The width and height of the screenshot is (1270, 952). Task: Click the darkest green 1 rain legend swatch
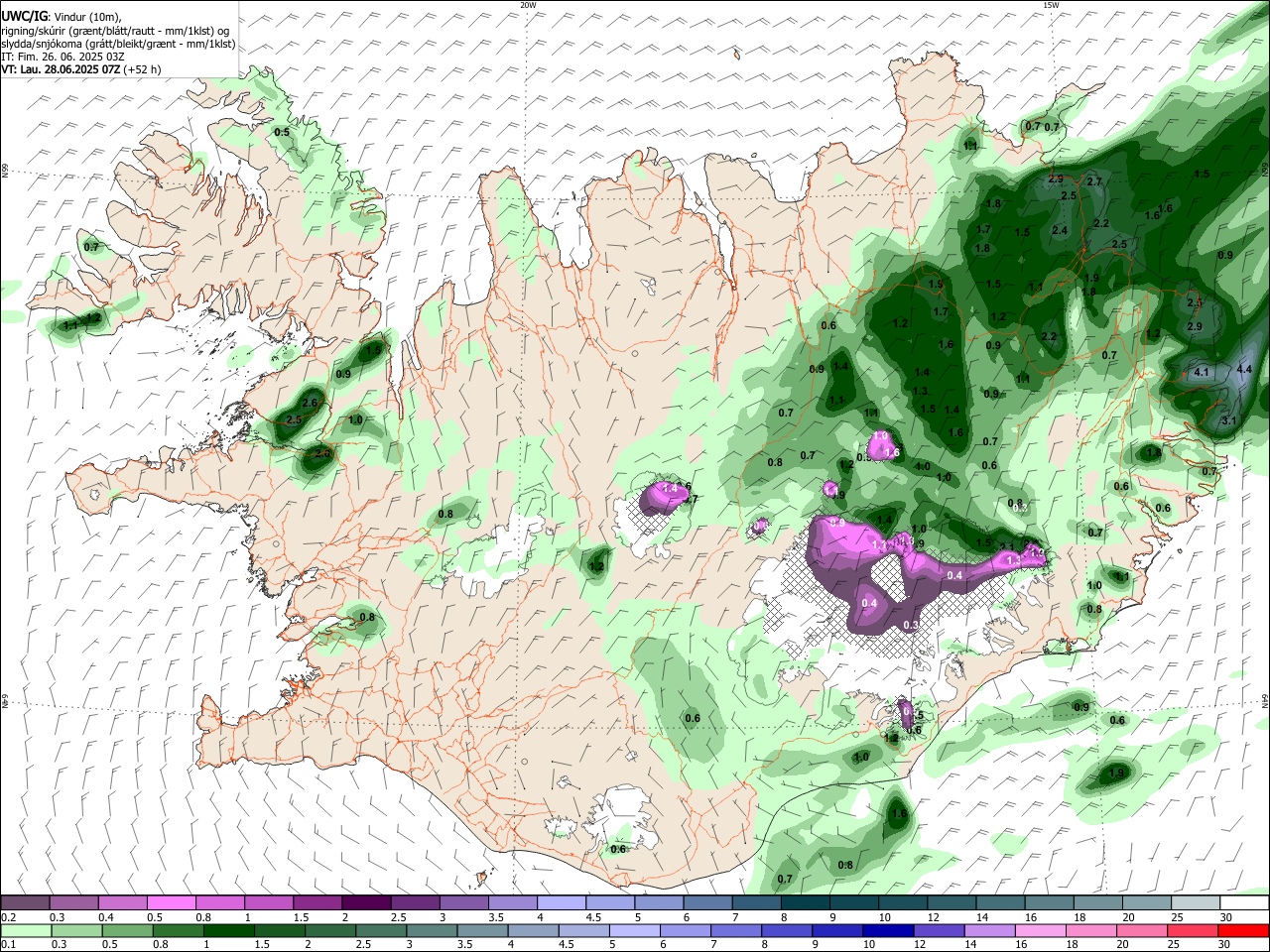(227, 930)
